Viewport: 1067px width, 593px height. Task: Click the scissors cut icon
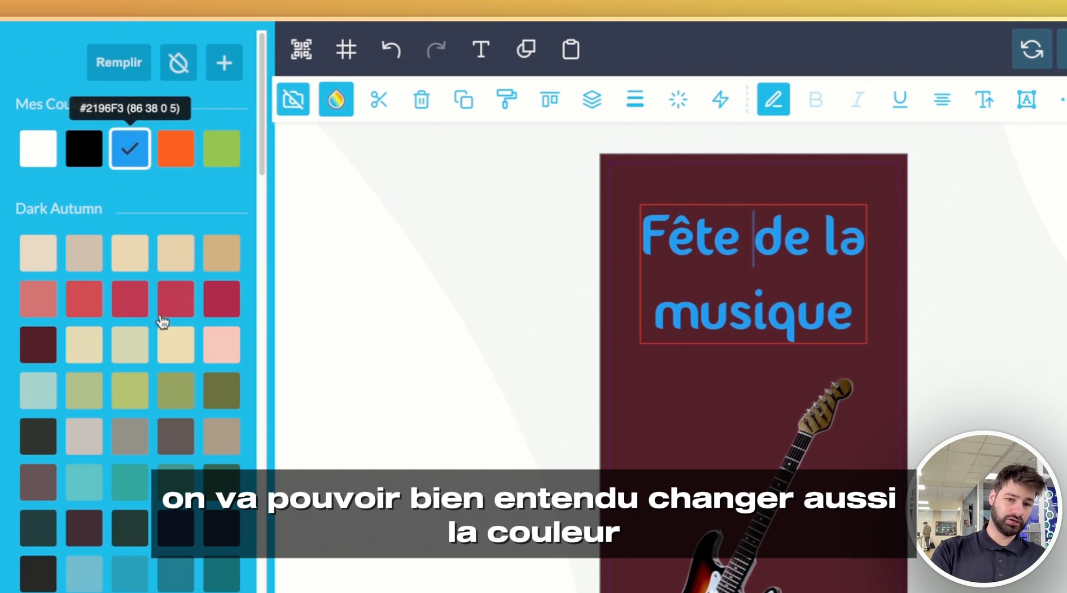pos(379,99)
